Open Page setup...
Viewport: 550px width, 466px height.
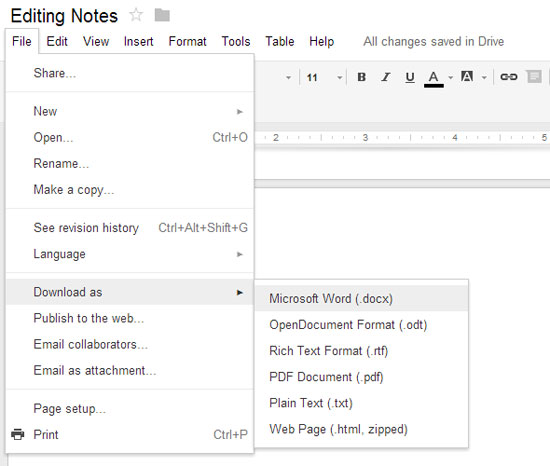point(129,409)
